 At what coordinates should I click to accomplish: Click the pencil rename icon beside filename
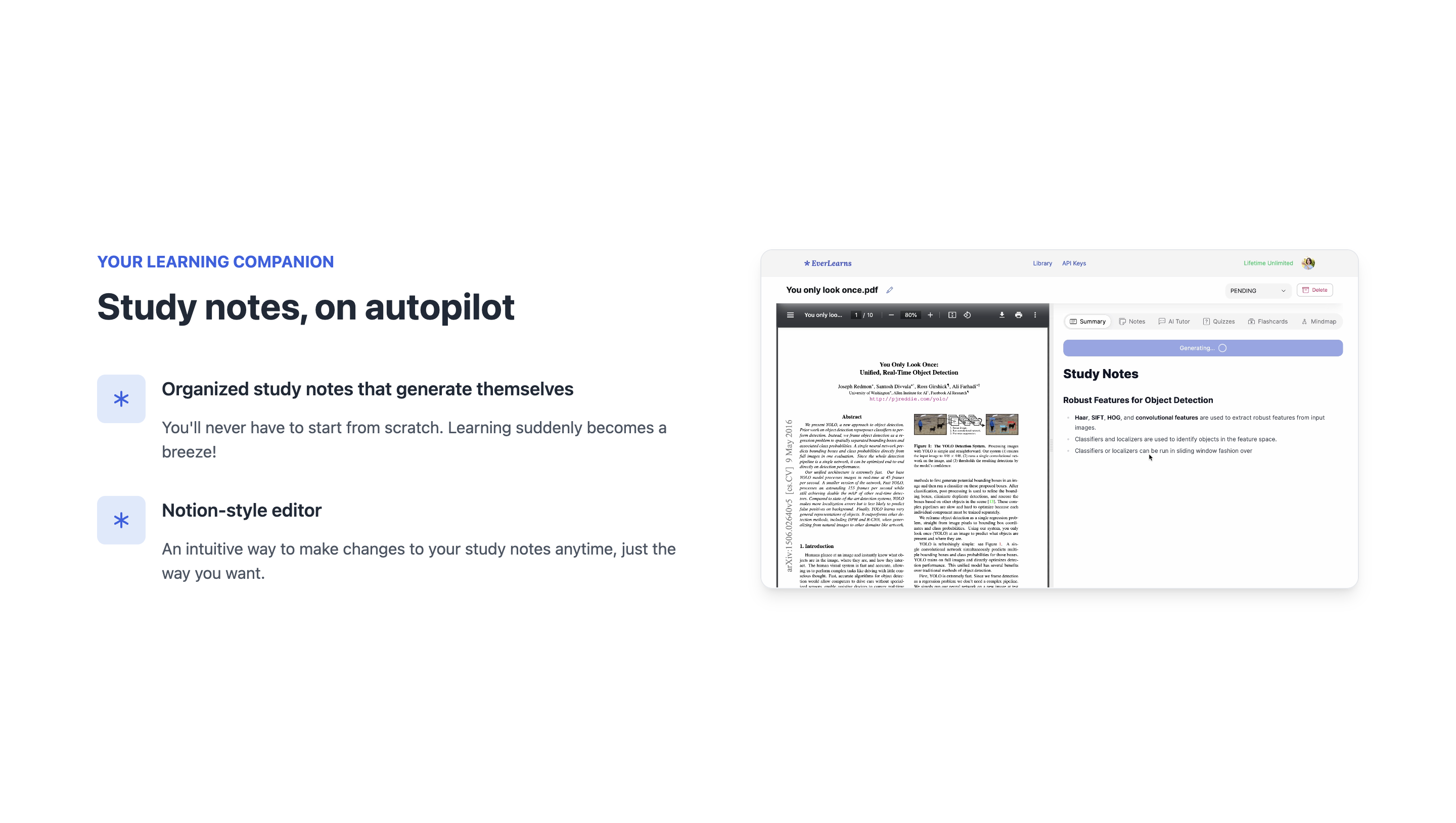(x=890, y=290)
